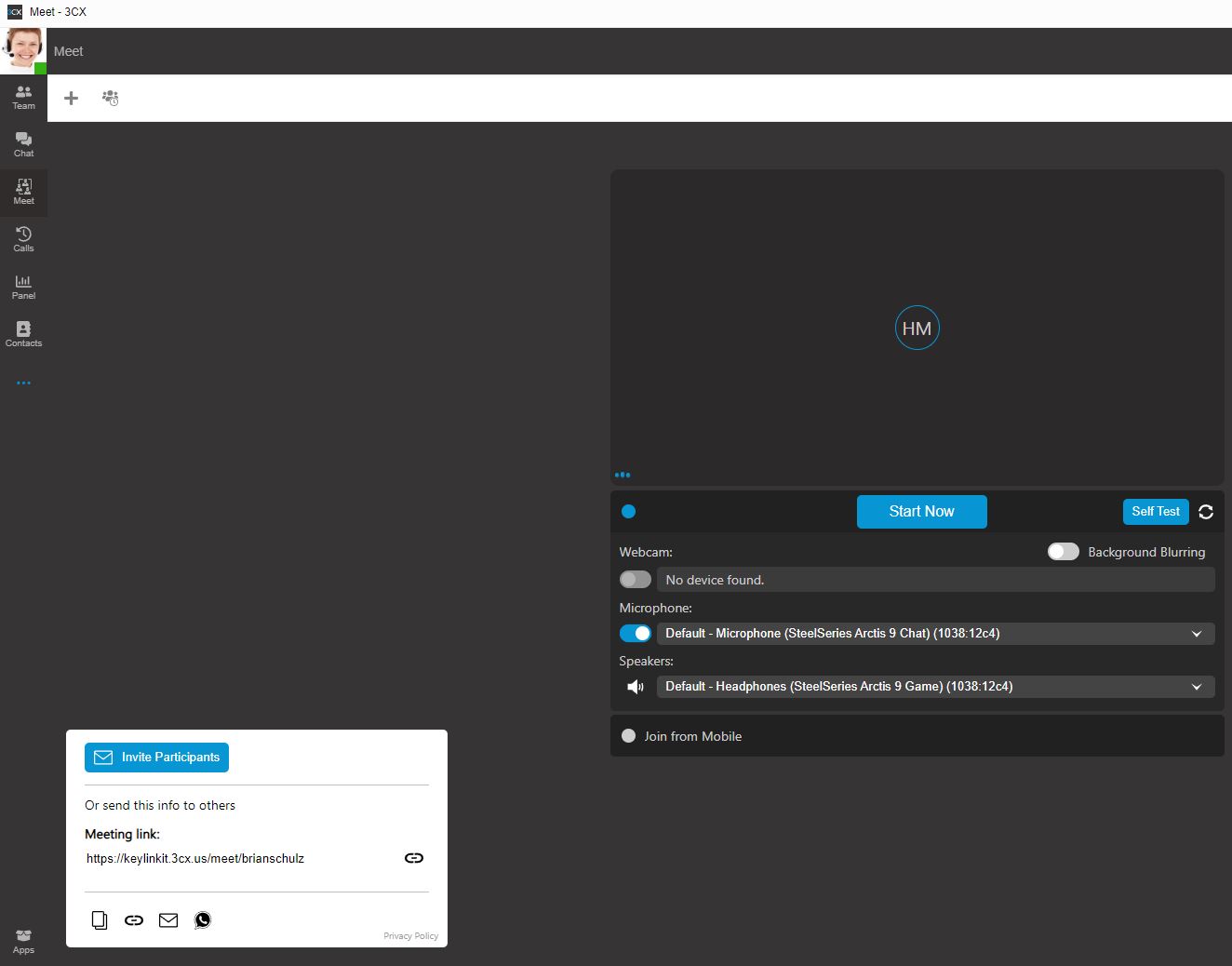Show more sidebar options via three dots
This screenshot has width=1232, height=966.
pyautogui.click(x=23, y=382)
